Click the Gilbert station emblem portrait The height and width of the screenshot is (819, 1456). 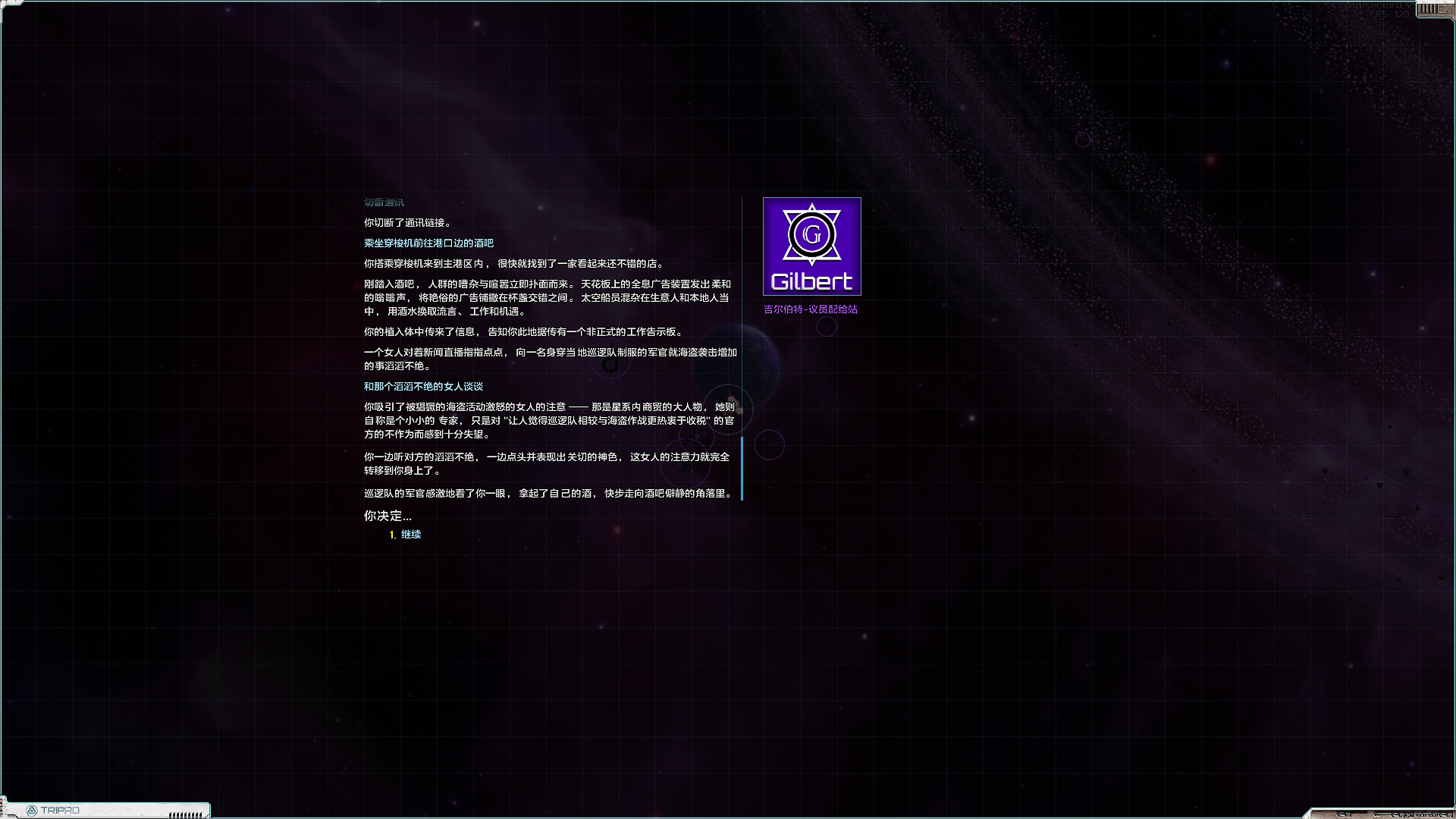coord(811,246)
